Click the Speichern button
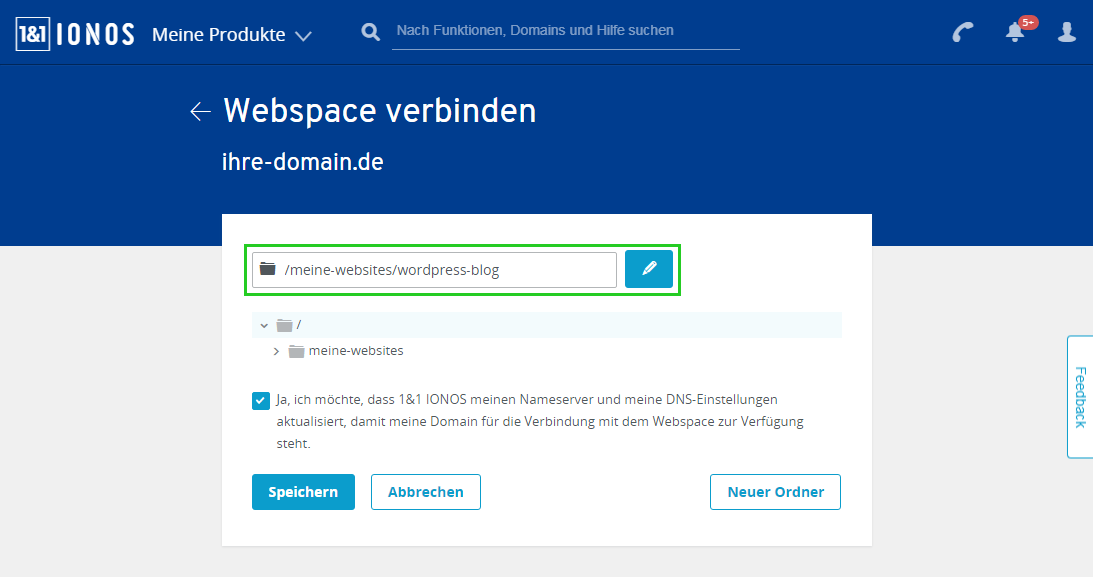This screenshot has height=577, width=1093. [x=303, y=492]
